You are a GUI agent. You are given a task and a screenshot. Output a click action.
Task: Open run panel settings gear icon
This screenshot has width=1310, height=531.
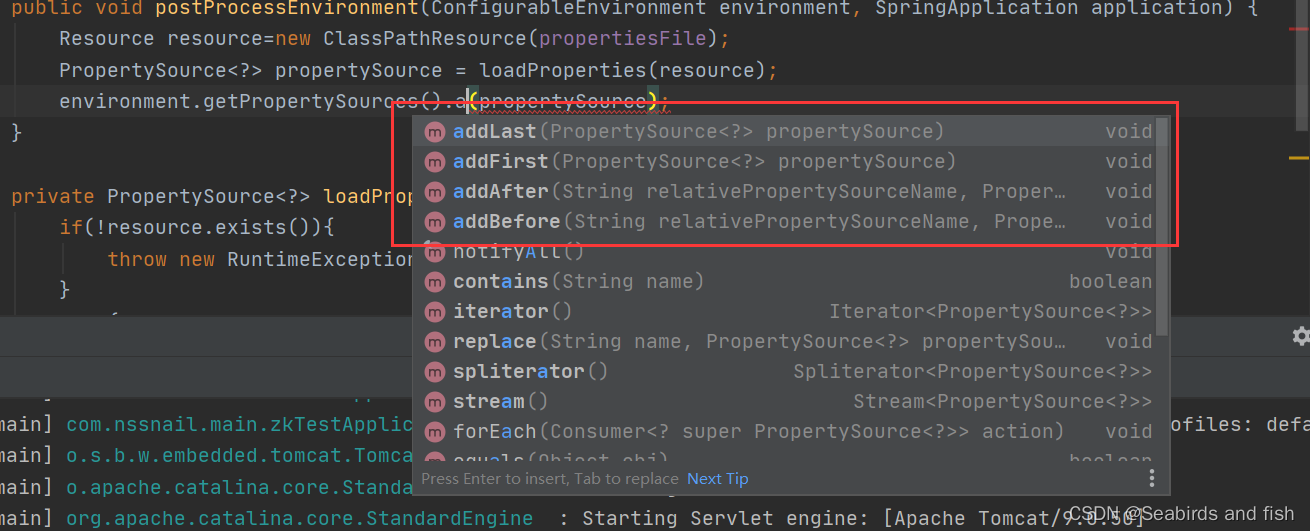point(1300,336)
